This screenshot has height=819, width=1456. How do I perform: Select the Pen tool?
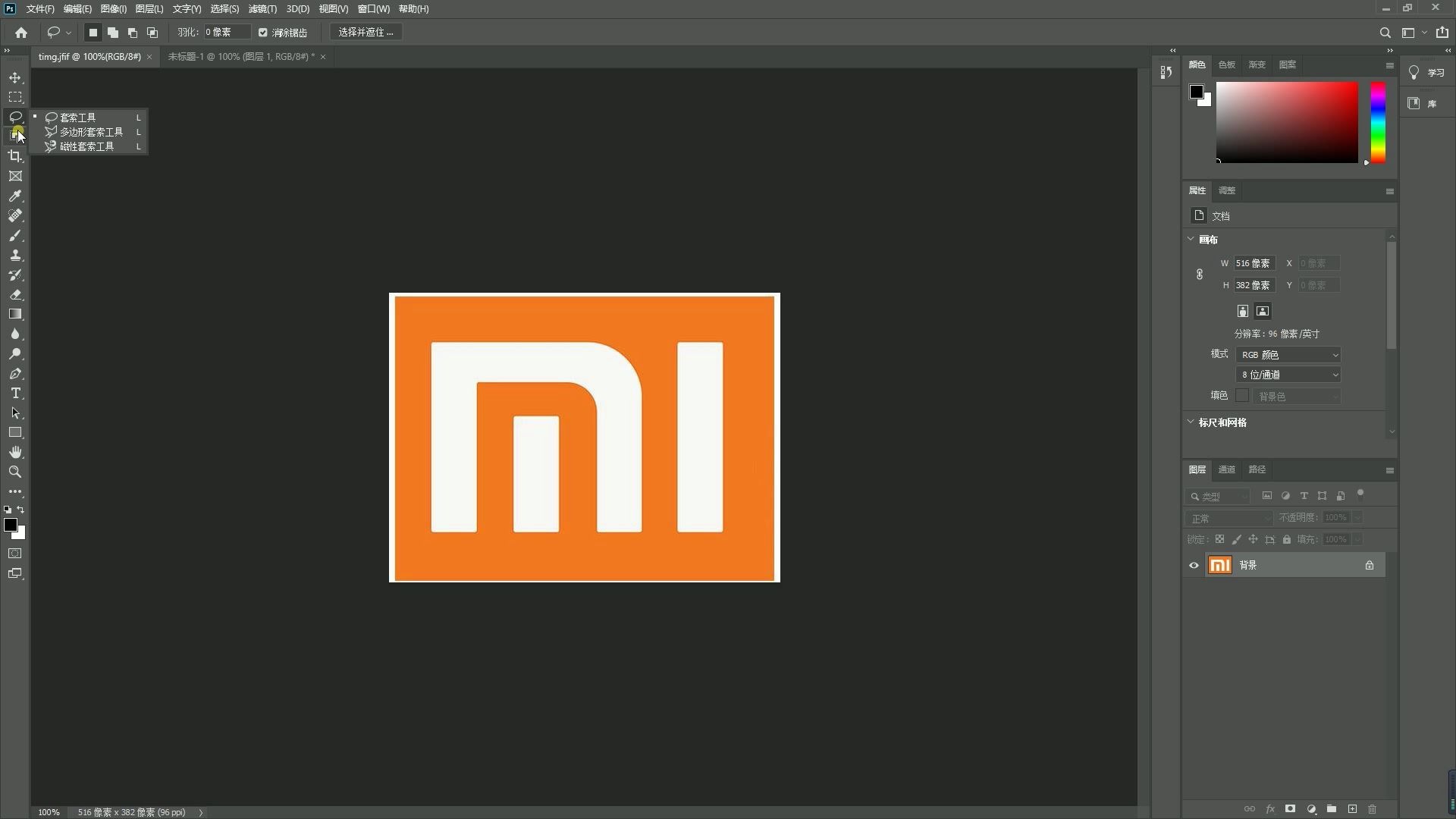[15, 373]
